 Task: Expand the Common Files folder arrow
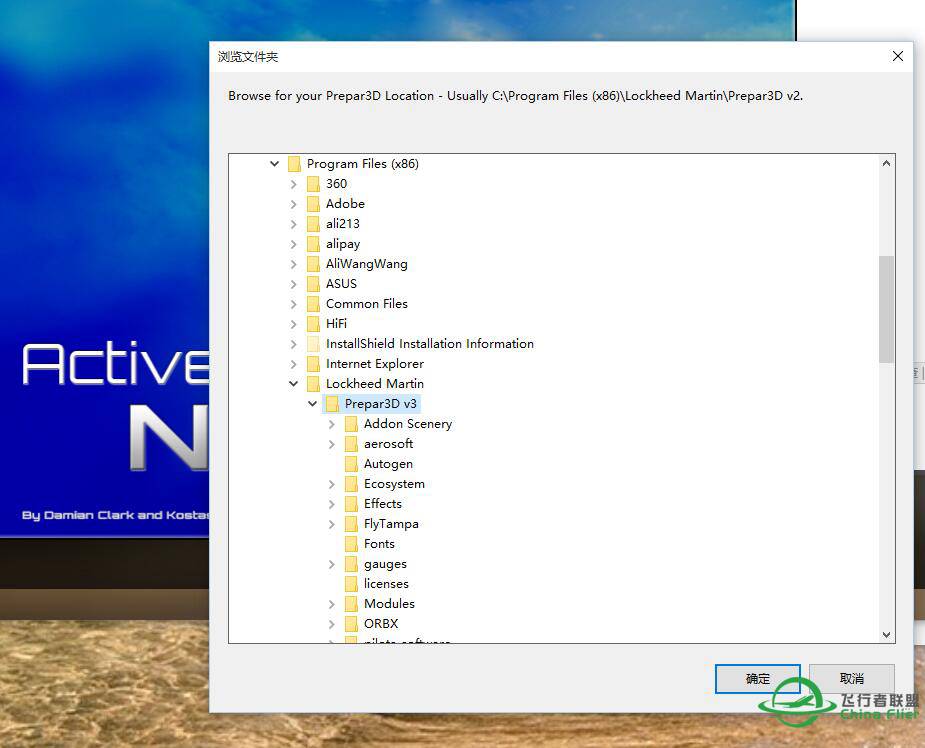tap(293, 304)
